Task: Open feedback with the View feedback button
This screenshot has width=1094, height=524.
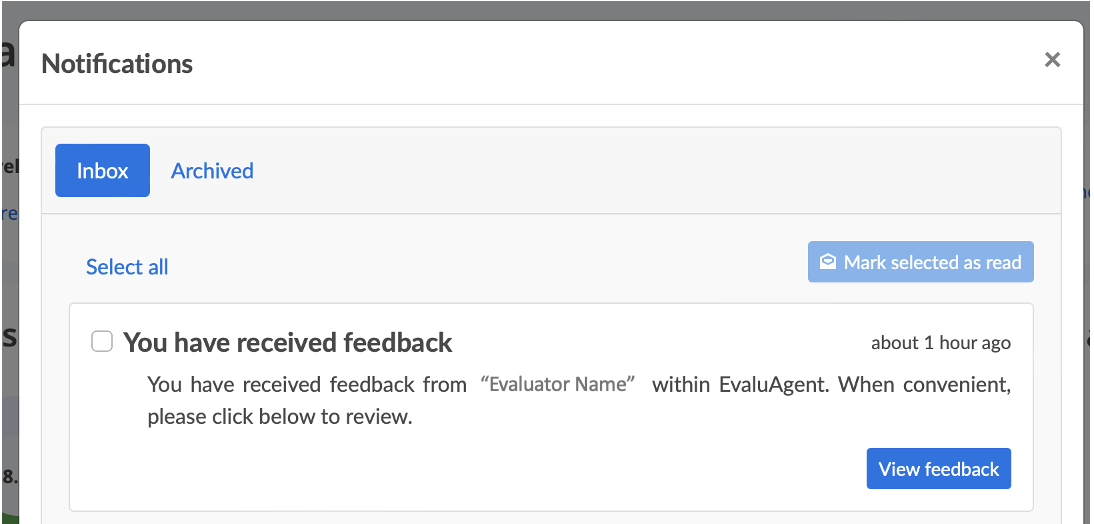Action: 938,469
